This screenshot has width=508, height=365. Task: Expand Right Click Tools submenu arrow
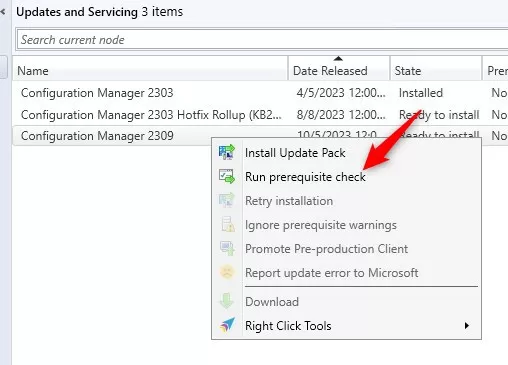tap(467, 326)
